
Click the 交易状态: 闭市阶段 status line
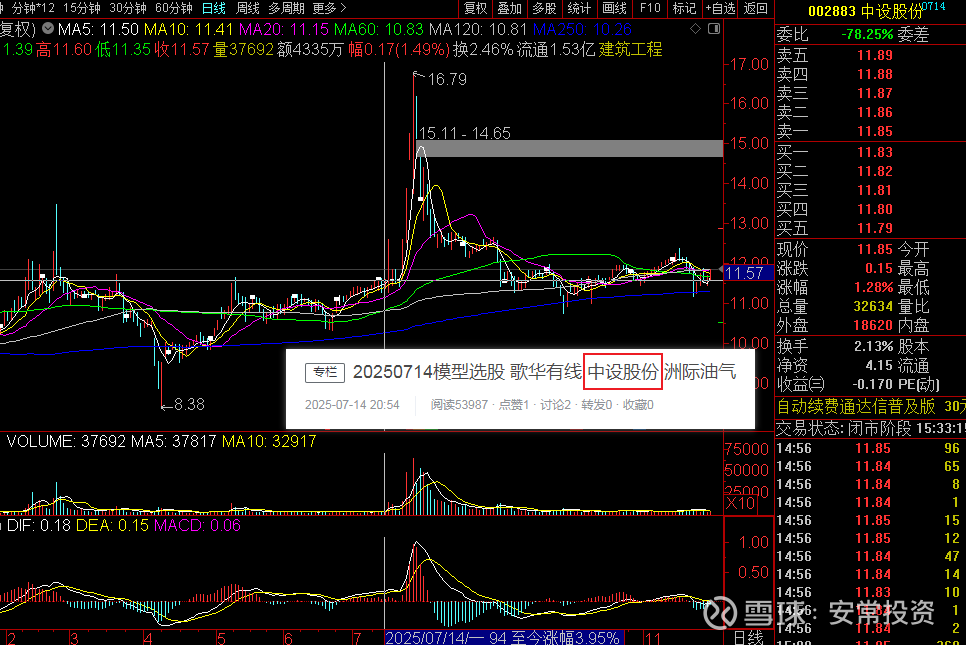(843, 428)
